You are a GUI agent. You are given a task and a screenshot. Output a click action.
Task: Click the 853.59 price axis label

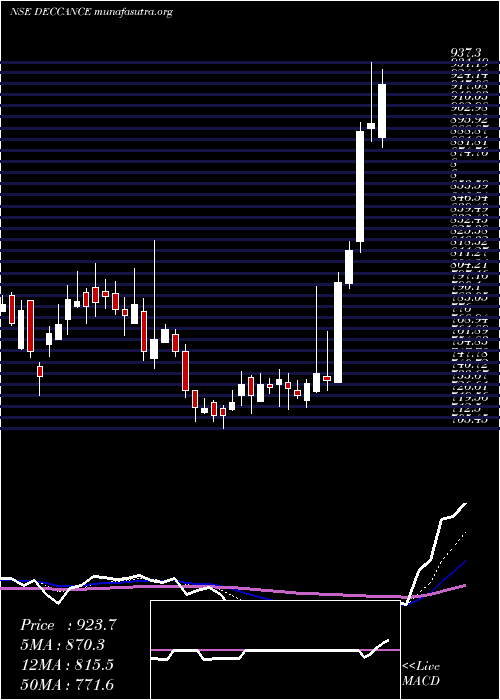[x=469, y=185]
